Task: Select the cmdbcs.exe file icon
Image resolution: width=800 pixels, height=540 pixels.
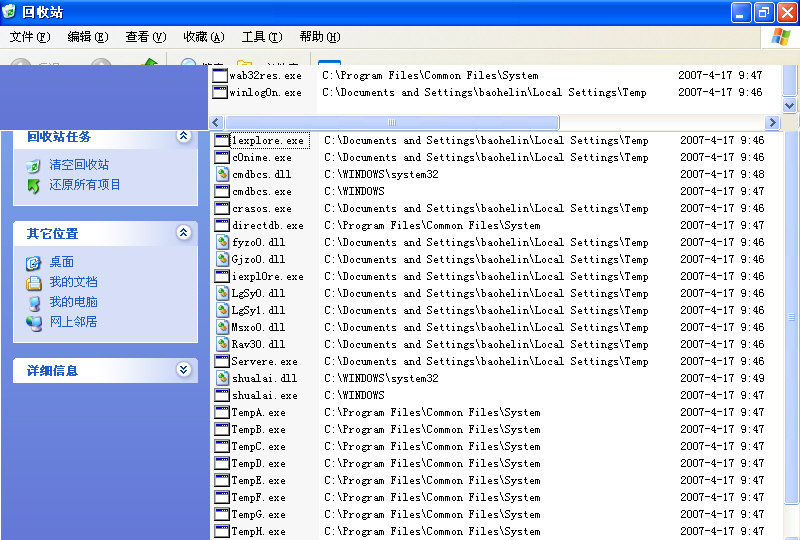Action: 222,191
